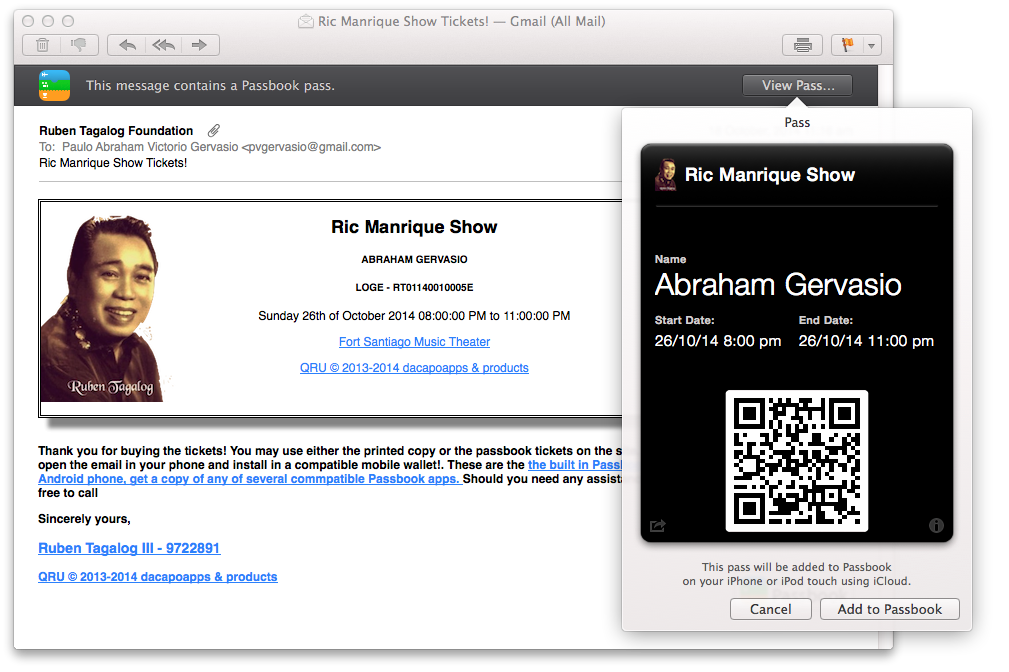The height and width of the screenshot is (672, 1009).
Task: Click the Ric Manrique Show pass title
Action: click(770, 175)
